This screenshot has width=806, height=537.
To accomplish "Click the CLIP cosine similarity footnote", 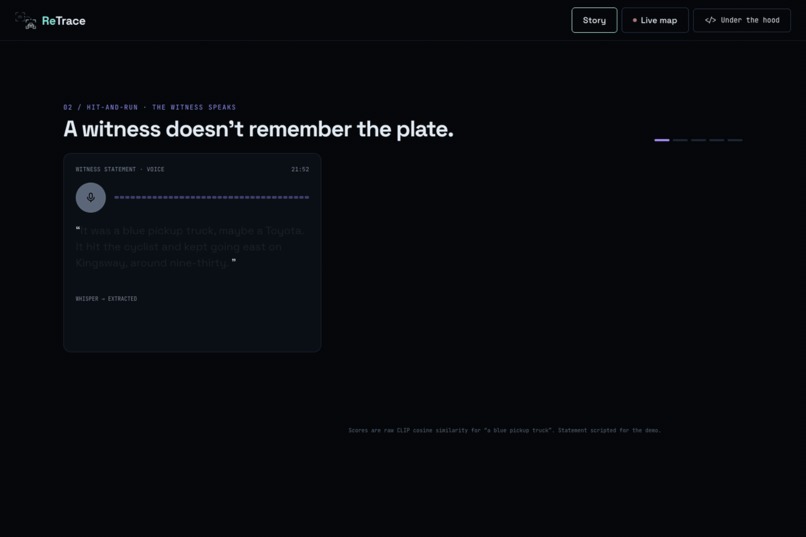I will 504,430.
